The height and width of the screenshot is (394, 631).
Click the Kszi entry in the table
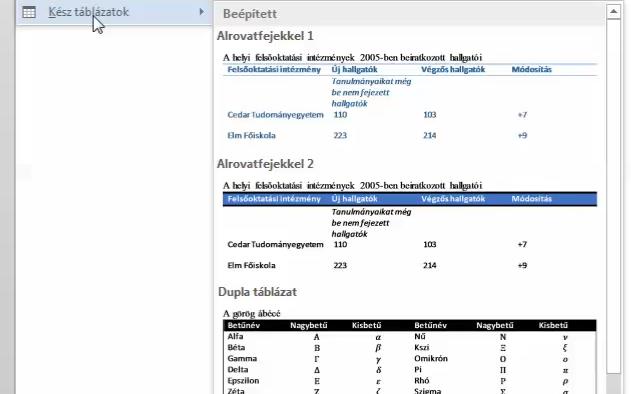coord(421,347)
